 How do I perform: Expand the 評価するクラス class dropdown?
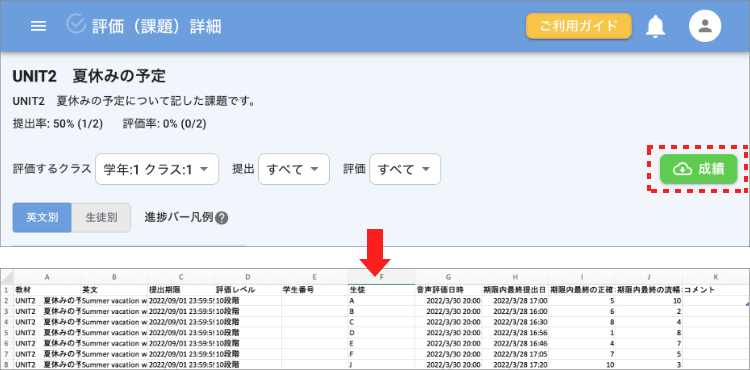[157, 169]
